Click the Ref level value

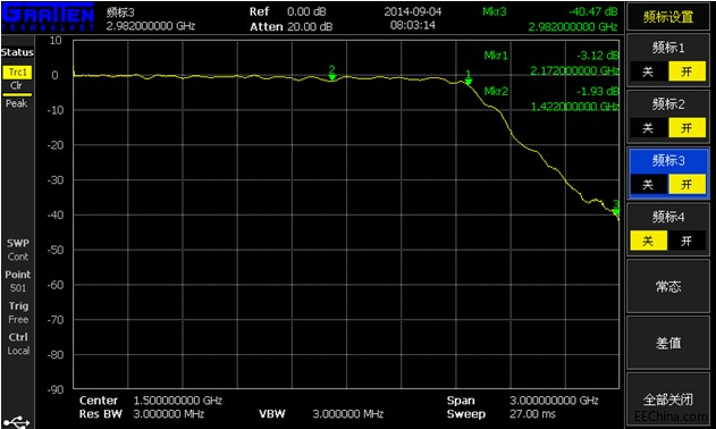(x=306, y=12)
